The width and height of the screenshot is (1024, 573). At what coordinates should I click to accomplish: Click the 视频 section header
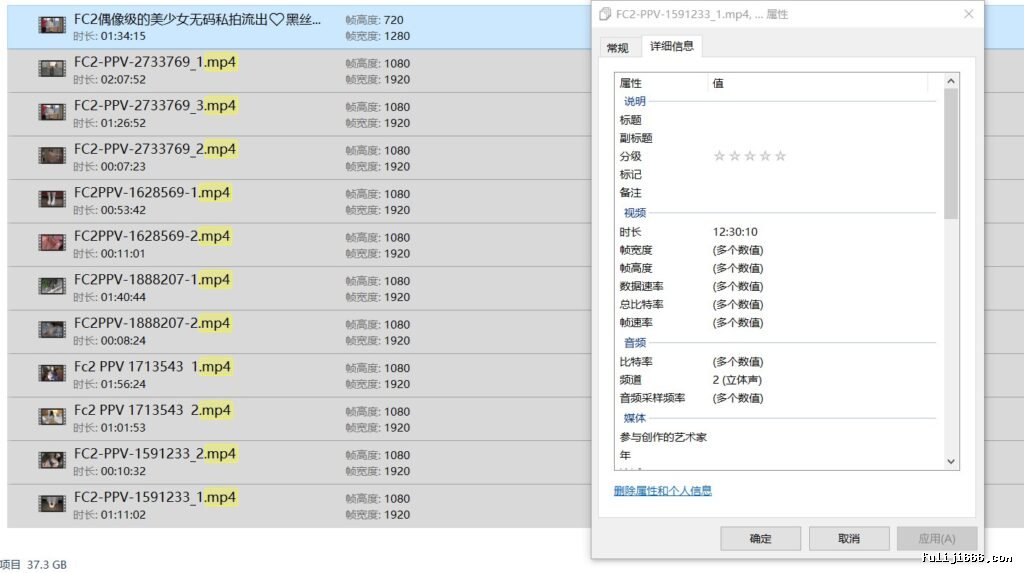[x=635, y=213]
